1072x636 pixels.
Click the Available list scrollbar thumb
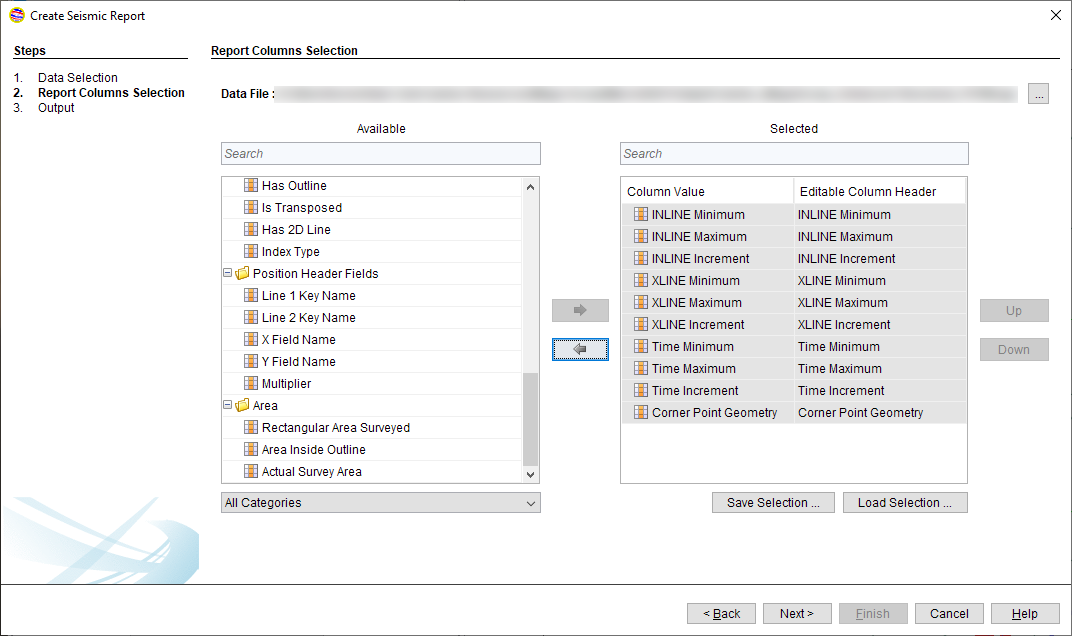[531, 419]
